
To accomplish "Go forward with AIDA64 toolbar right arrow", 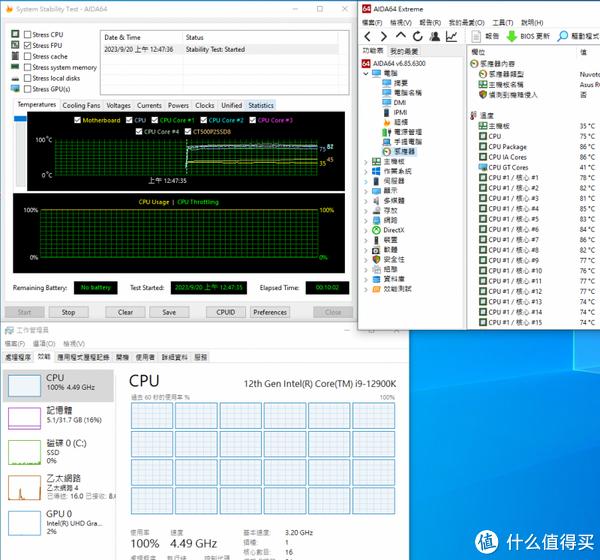I will (384, 36).
